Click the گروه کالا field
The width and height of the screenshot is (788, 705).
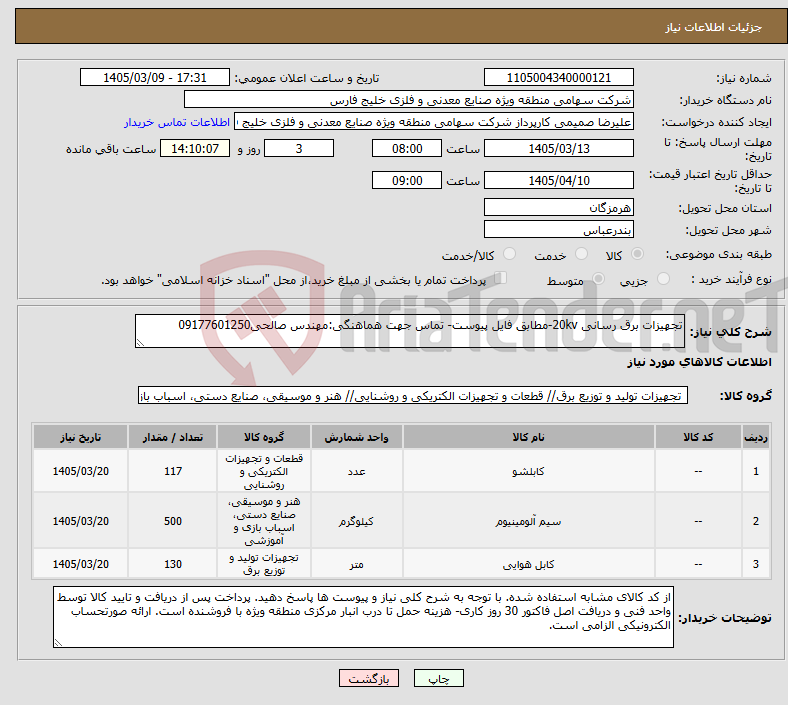(413, 395)
